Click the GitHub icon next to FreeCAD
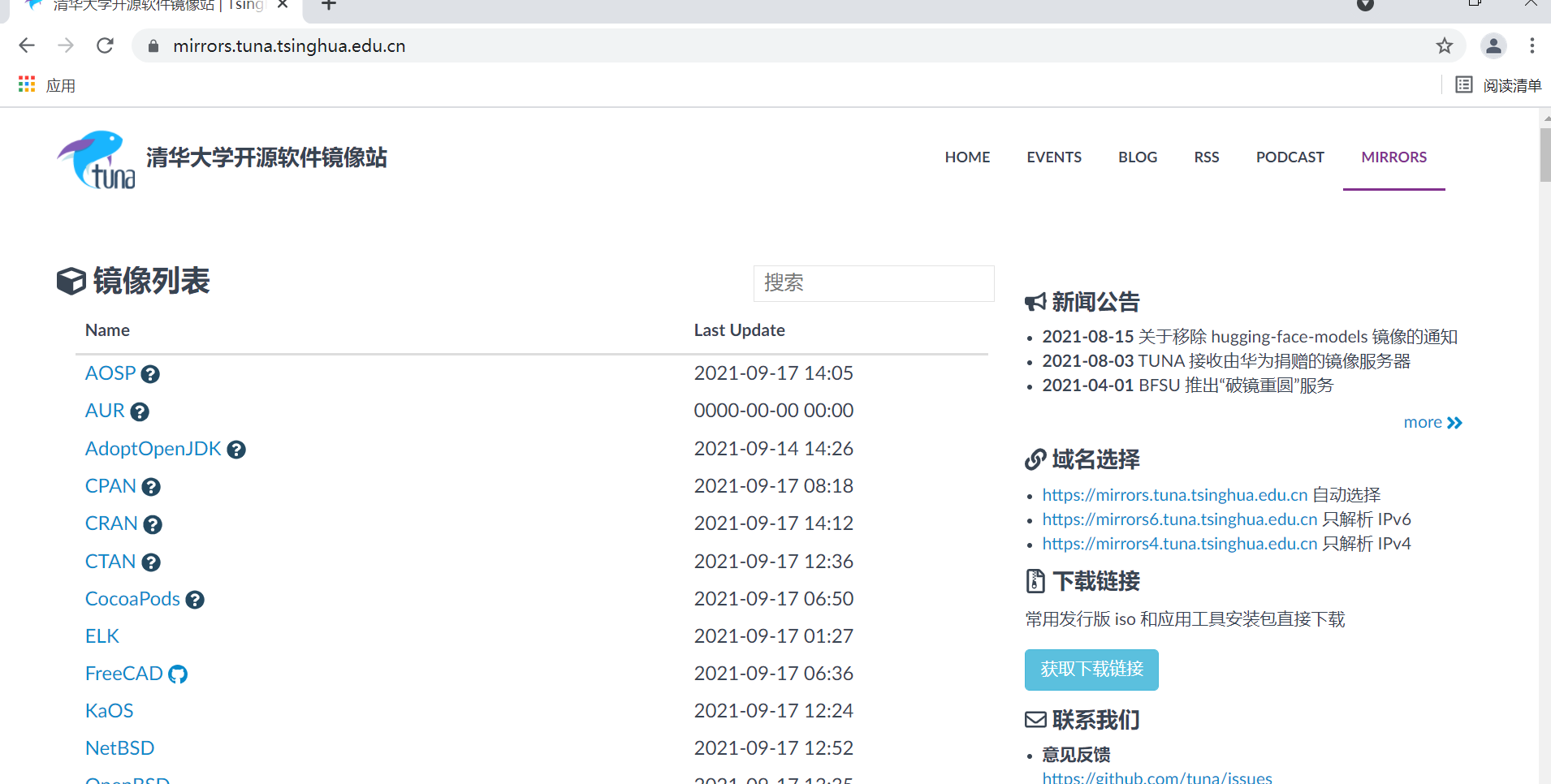This screenshot has width=1551, height=784. [178, 674]
